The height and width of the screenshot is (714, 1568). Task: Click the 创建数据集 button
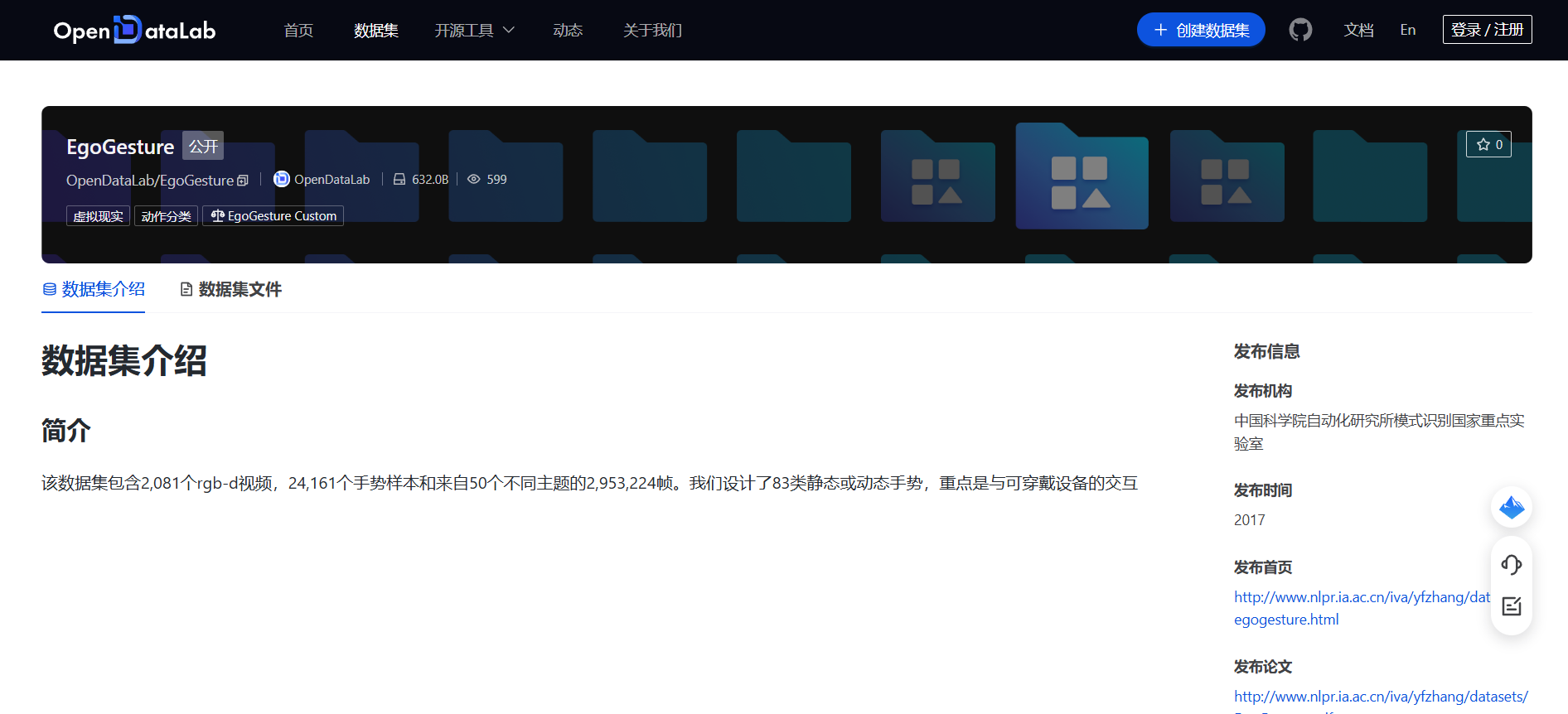pyautogui.click(x=1201, y=30)
